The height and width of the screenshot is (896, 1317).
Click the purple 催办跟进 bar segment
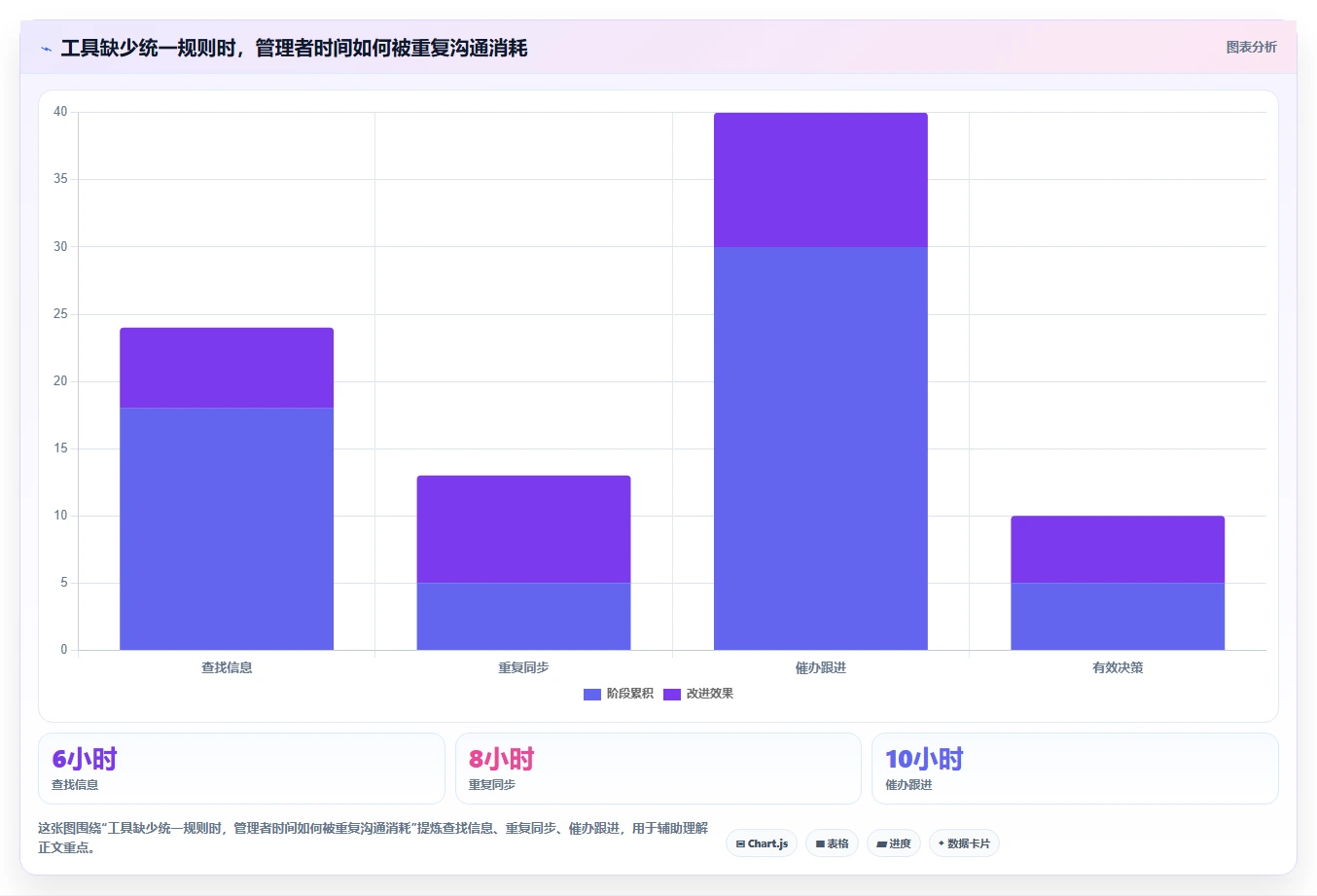[x=821, y=180]
